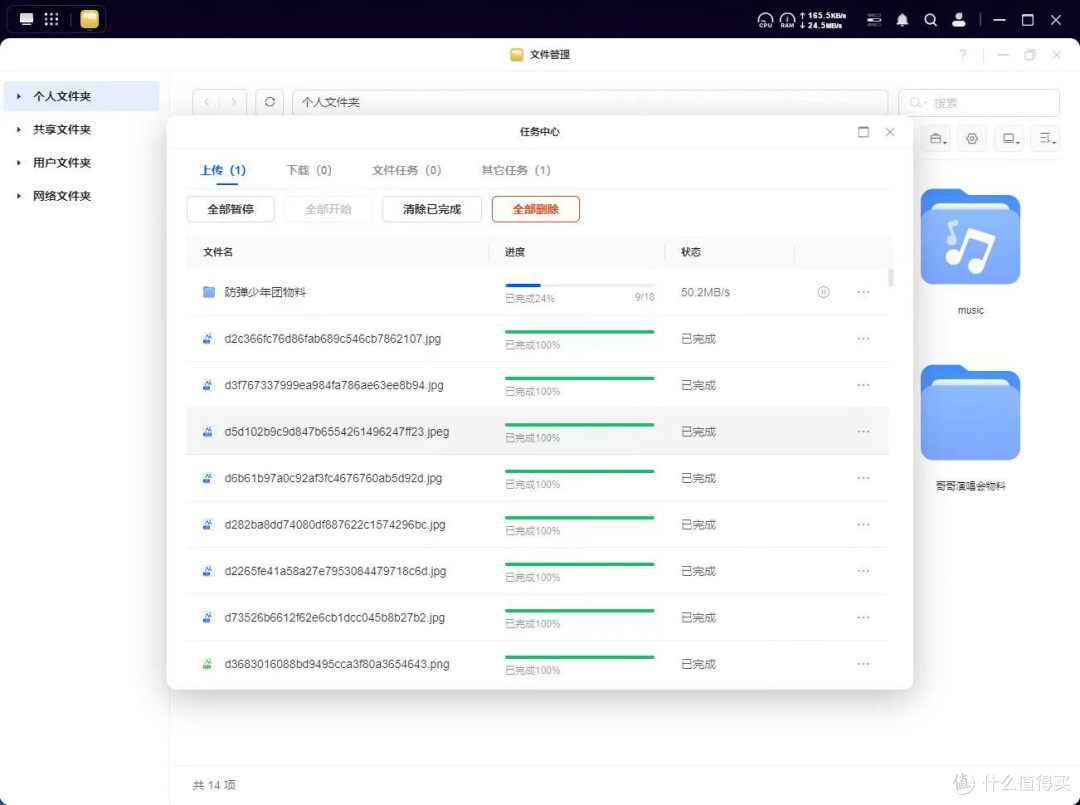Click file name d6b61b97a0c92af3fc4676760ab5d92d.jpg
The height and width of the screenshot is (805, 1080).
(x=333, y=478)
